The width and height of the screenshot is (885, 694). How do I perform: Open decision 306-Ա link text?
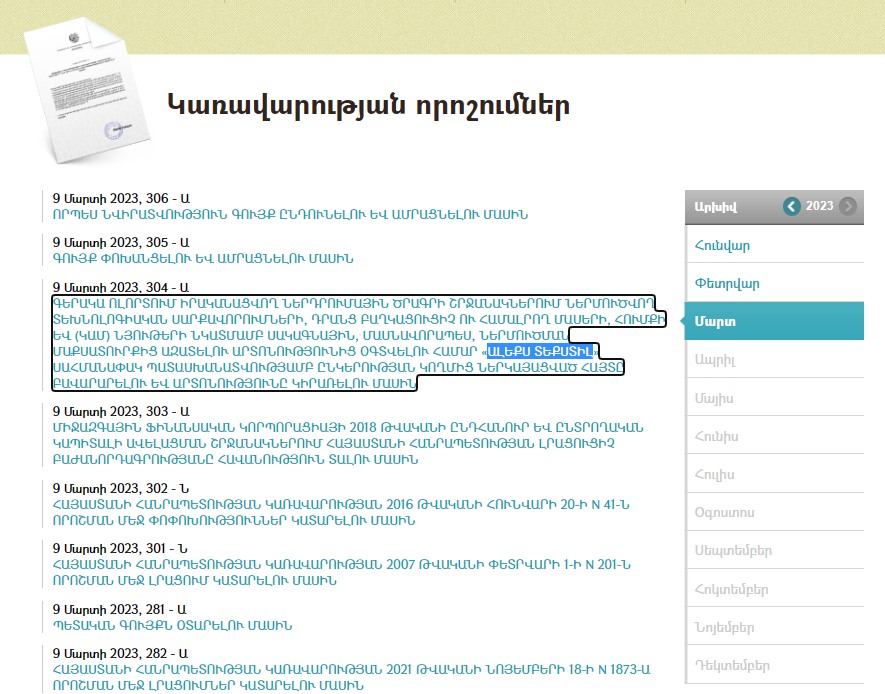290,214
